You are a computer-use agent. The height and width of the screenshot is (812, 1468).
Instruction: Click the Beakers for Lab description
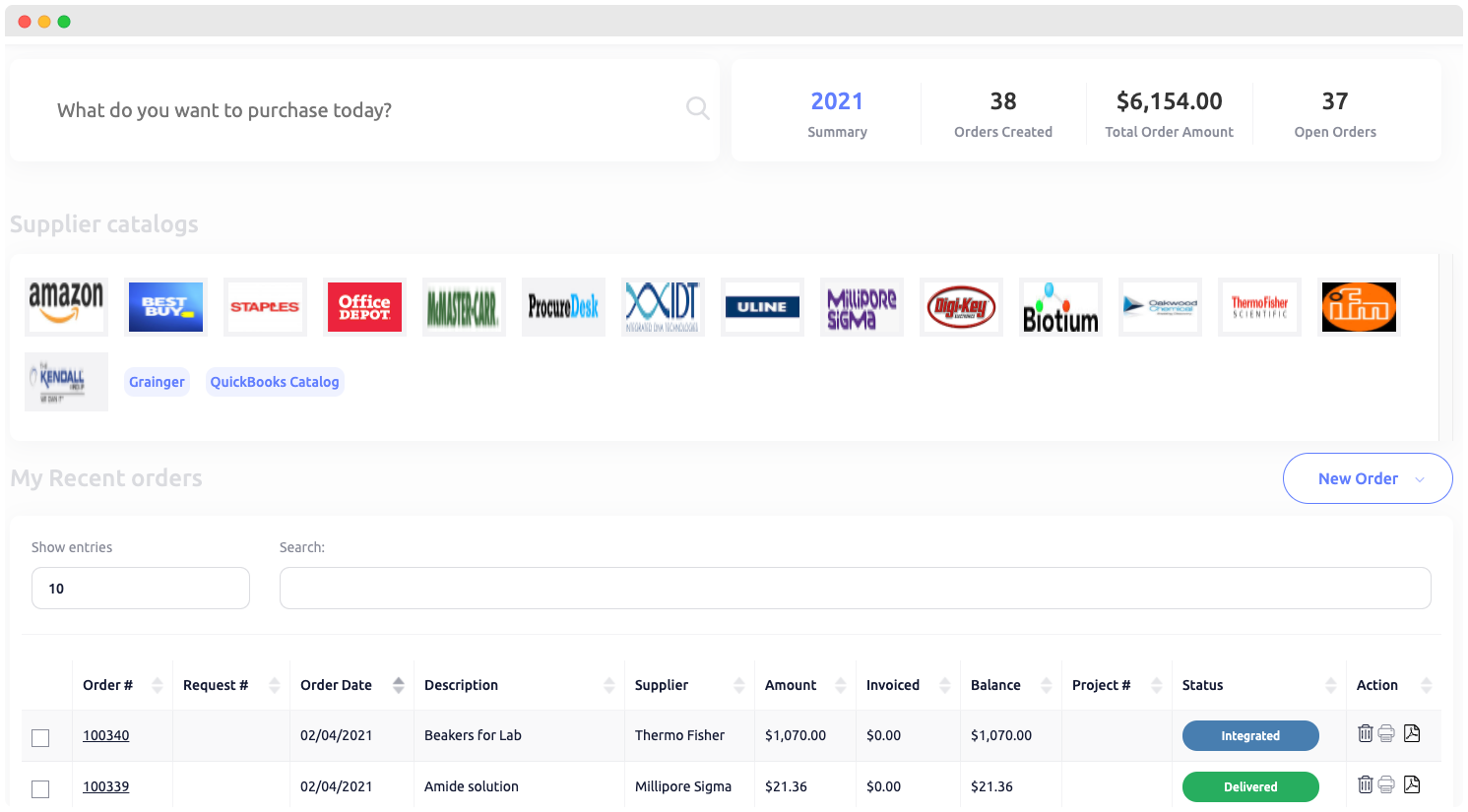pos(473,735)
